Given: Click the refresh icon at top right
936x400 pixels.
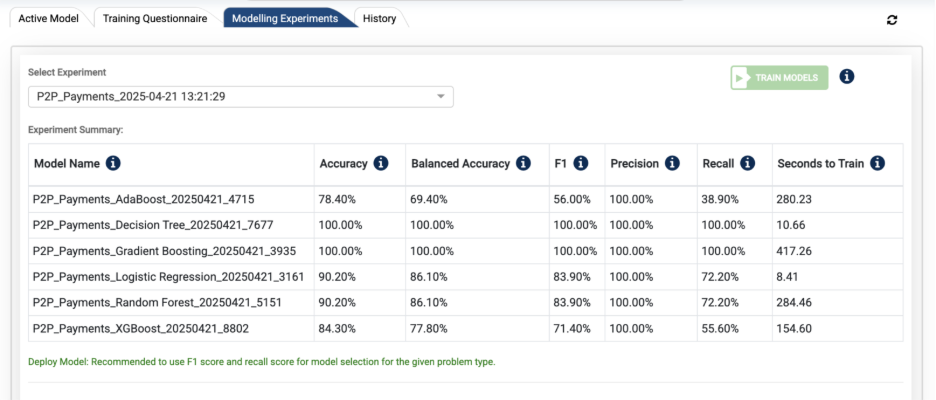Looking at the screenshot, I should click(x=892, y=20).
